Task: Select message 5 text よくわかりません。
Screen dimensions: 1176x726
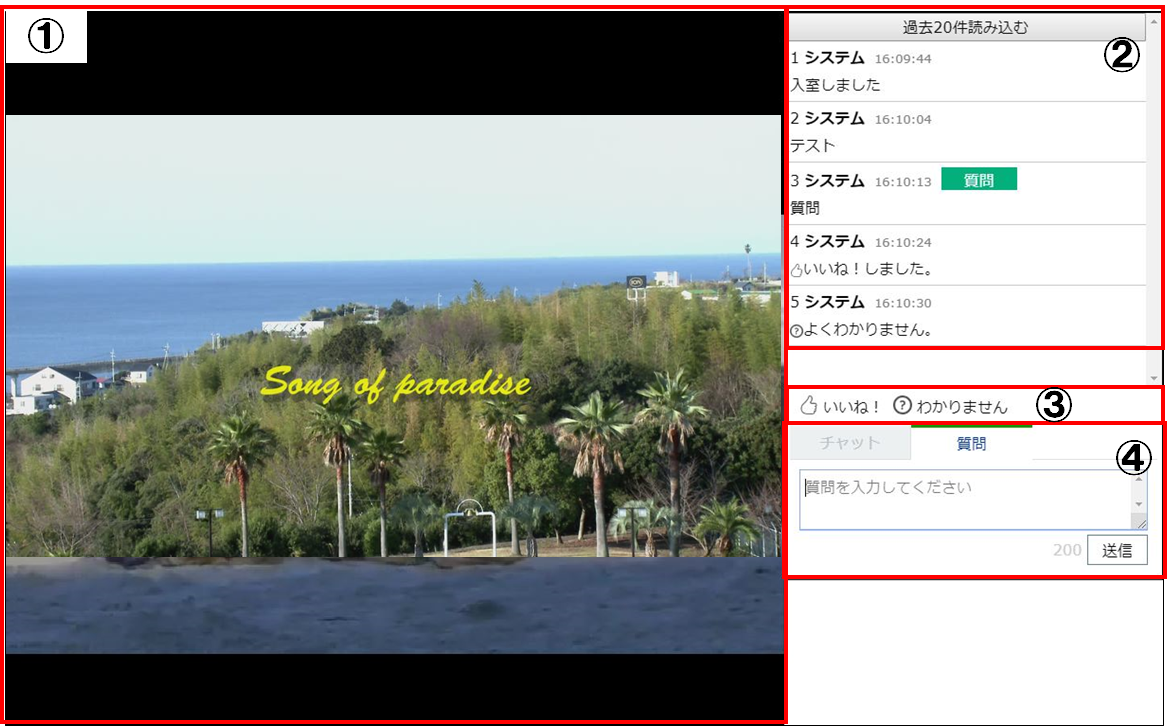Action: pyautogui.click(x=868, y=329)
